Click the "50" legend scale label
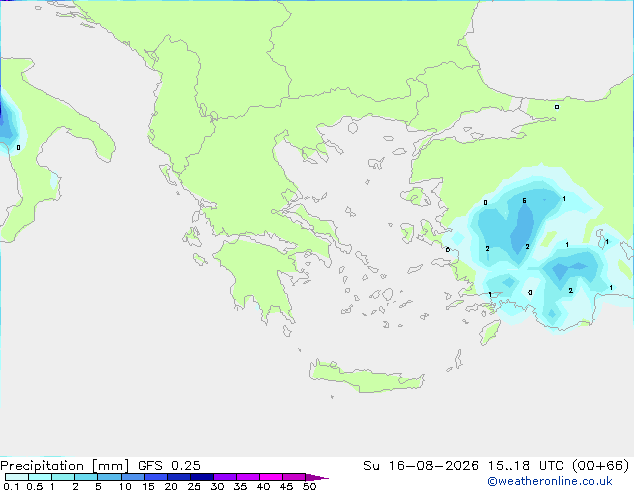This screenshot has height=490, width=634. tap(309, 486)
